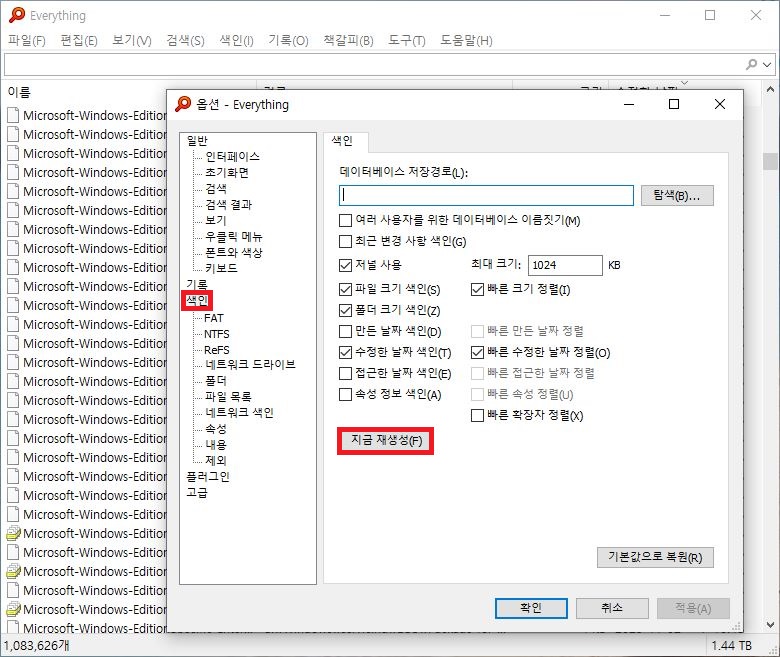This screenshot has width=780, height=657.
Task: Toggle 수정한 날짜 색인 checkbox
Action: coord(345,353)
